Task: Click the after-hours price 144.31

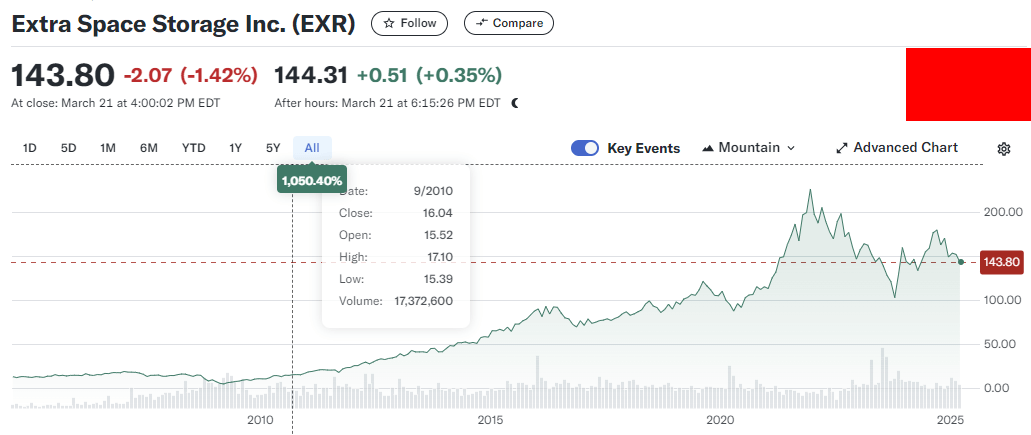Action: pyautogui.click(x=311, y=76)
